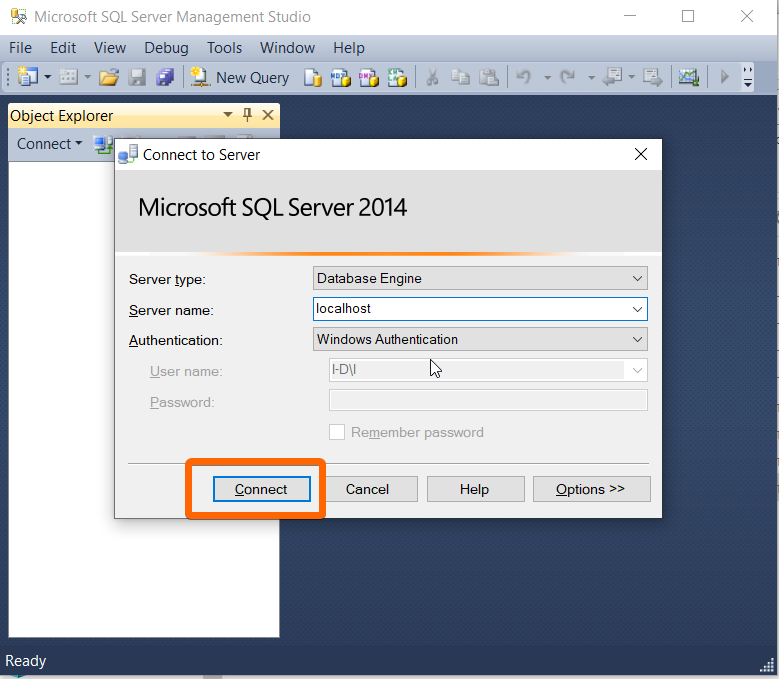
Task: Open the toolbar overflow options arrow
Action: coord(748,77)
